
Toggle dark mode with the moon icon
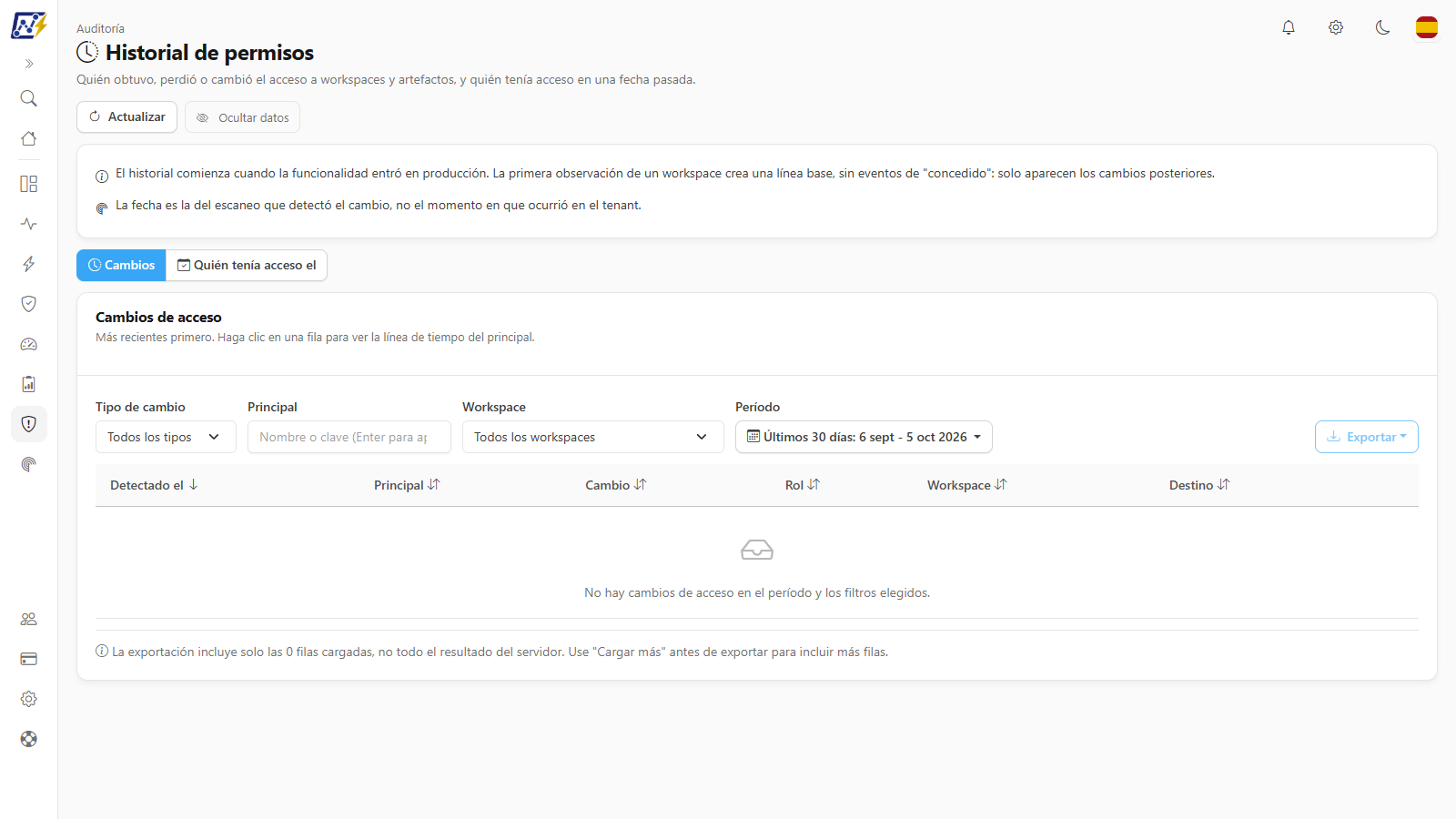pos(1383,27)
